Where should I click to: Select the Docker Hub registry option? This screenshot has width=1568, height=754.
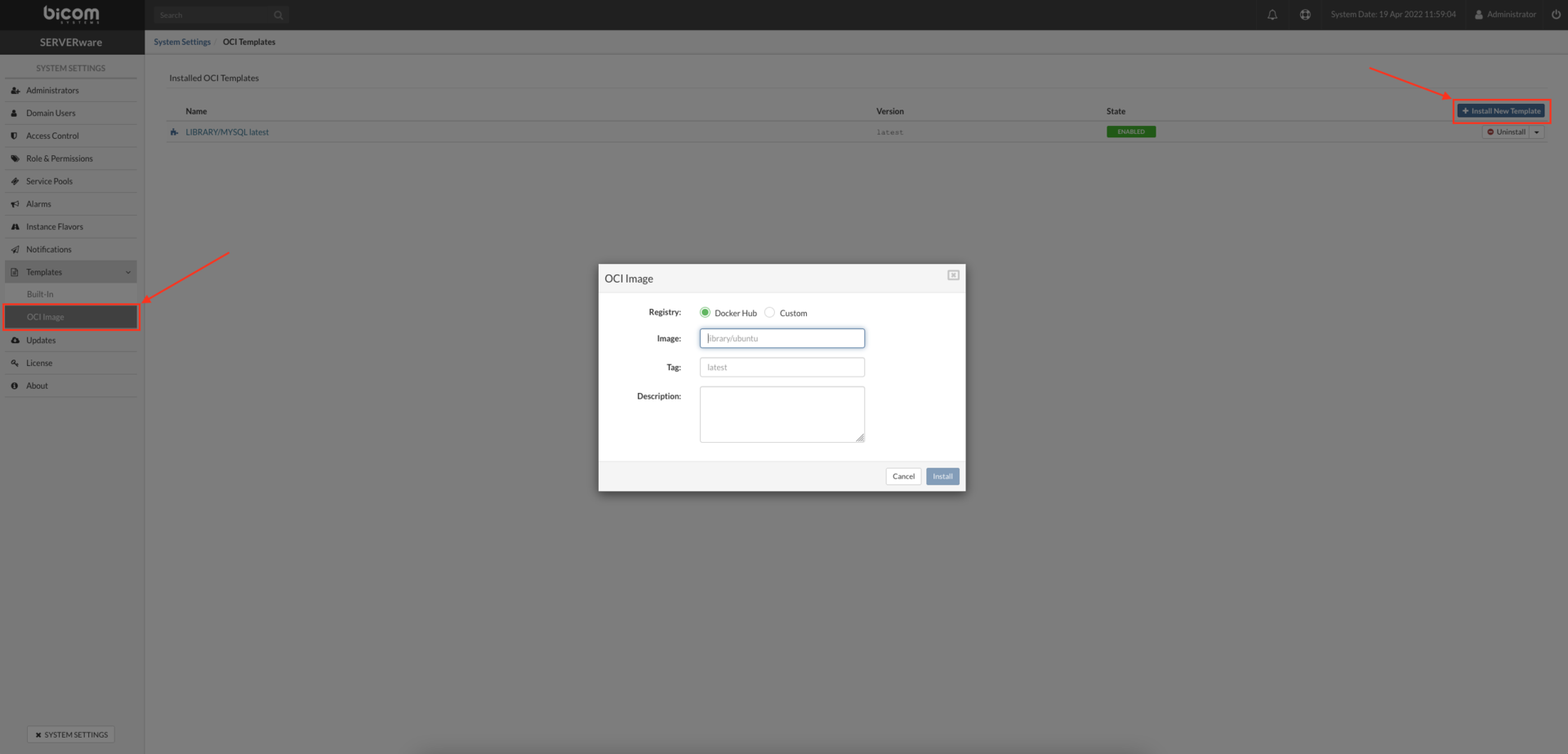(x=705, y=313)
